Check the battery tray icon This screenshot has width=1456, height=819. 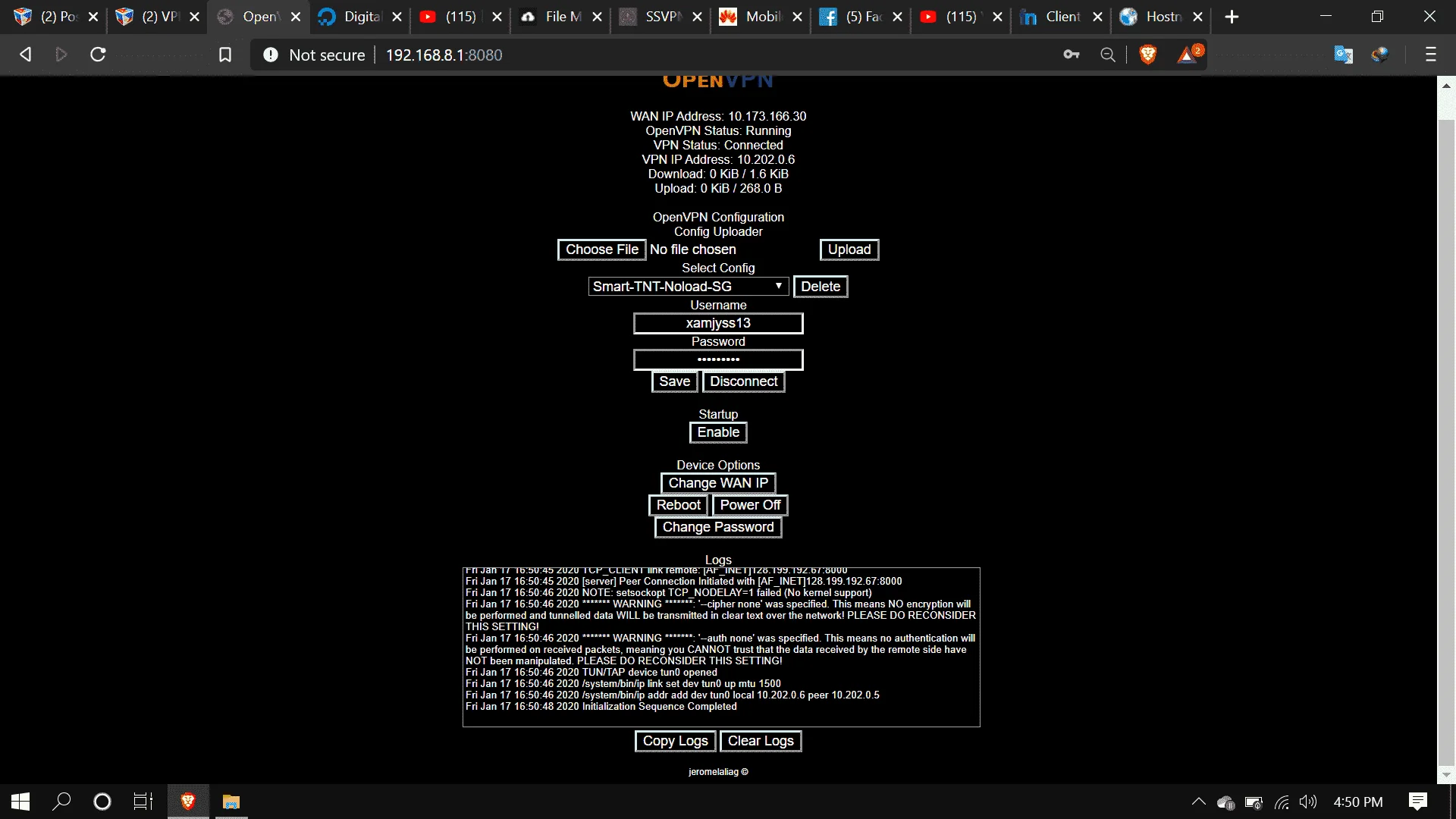click(1254, 802)
